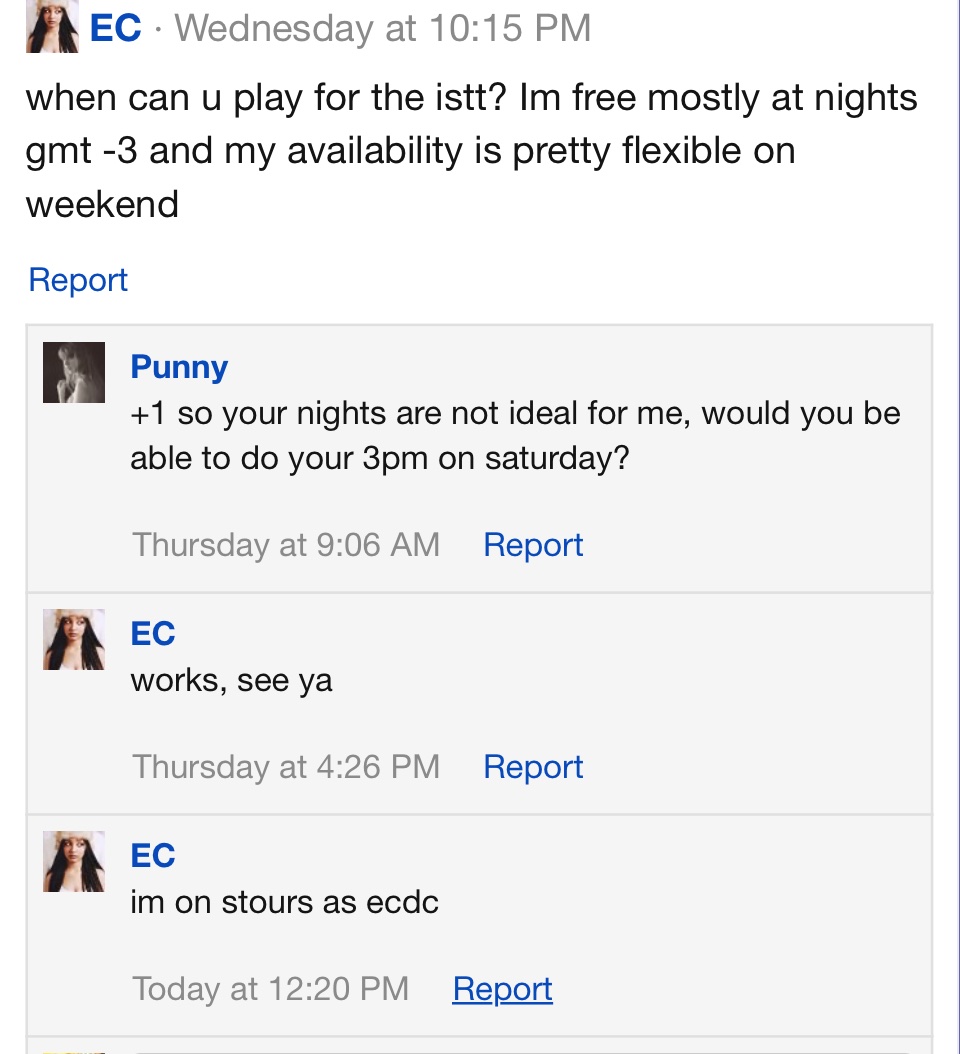
Task: Click Punny's comment text about nights not ideal
Action: pos(515,435)
